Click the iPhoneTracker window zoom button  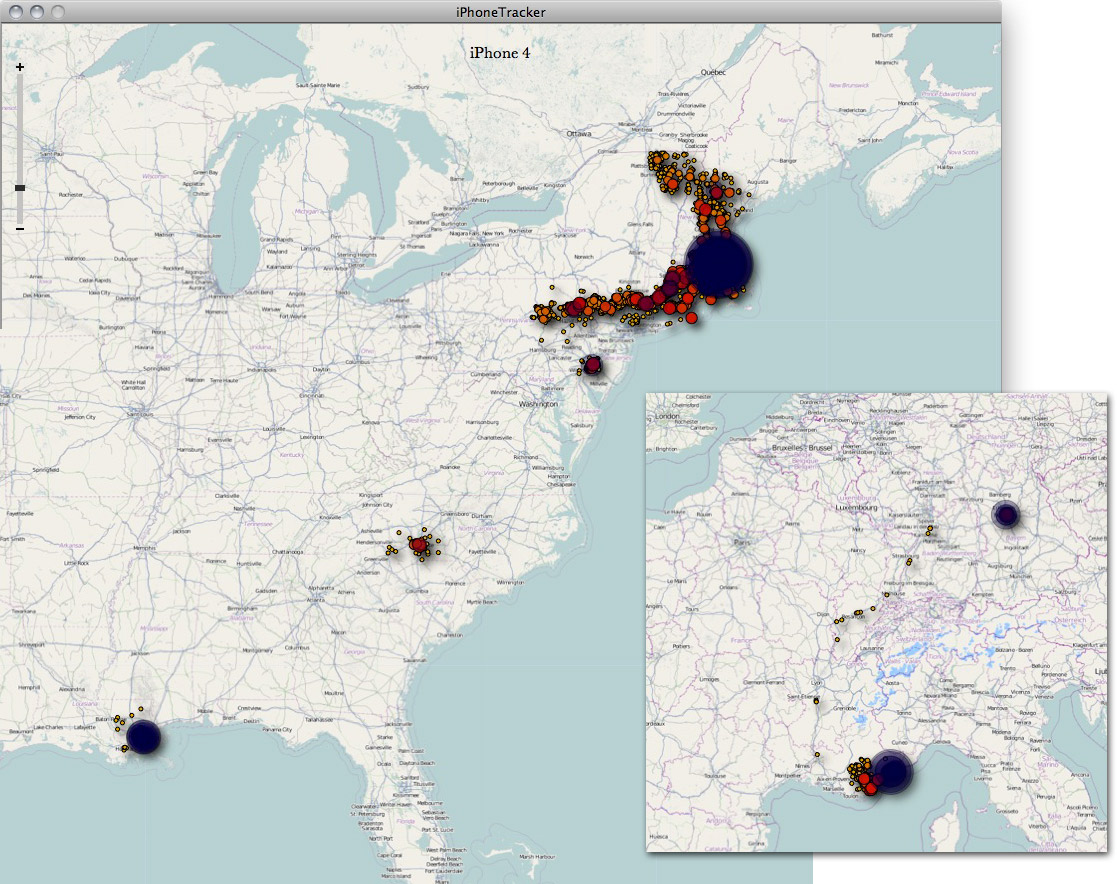58,11
